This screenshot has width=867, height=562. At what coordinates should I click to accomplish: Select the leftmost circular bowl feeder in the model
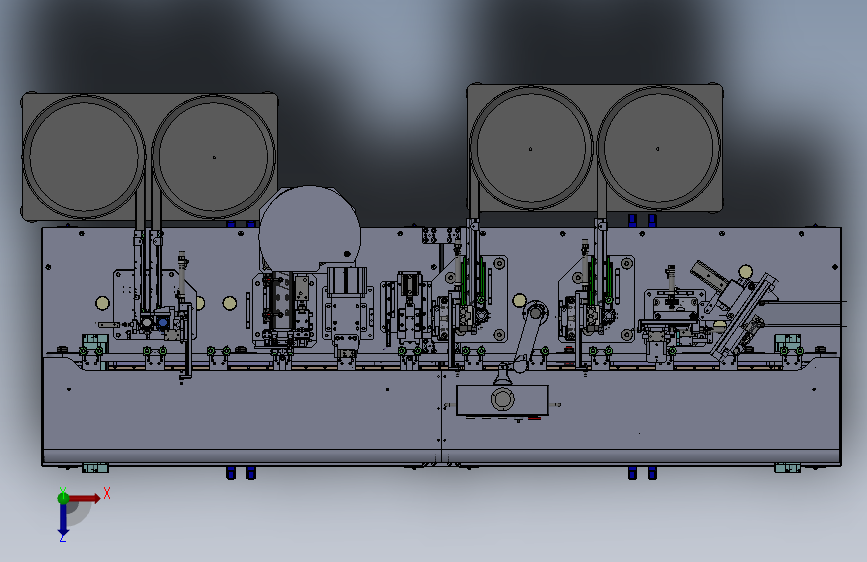click(x=84, y=157)
